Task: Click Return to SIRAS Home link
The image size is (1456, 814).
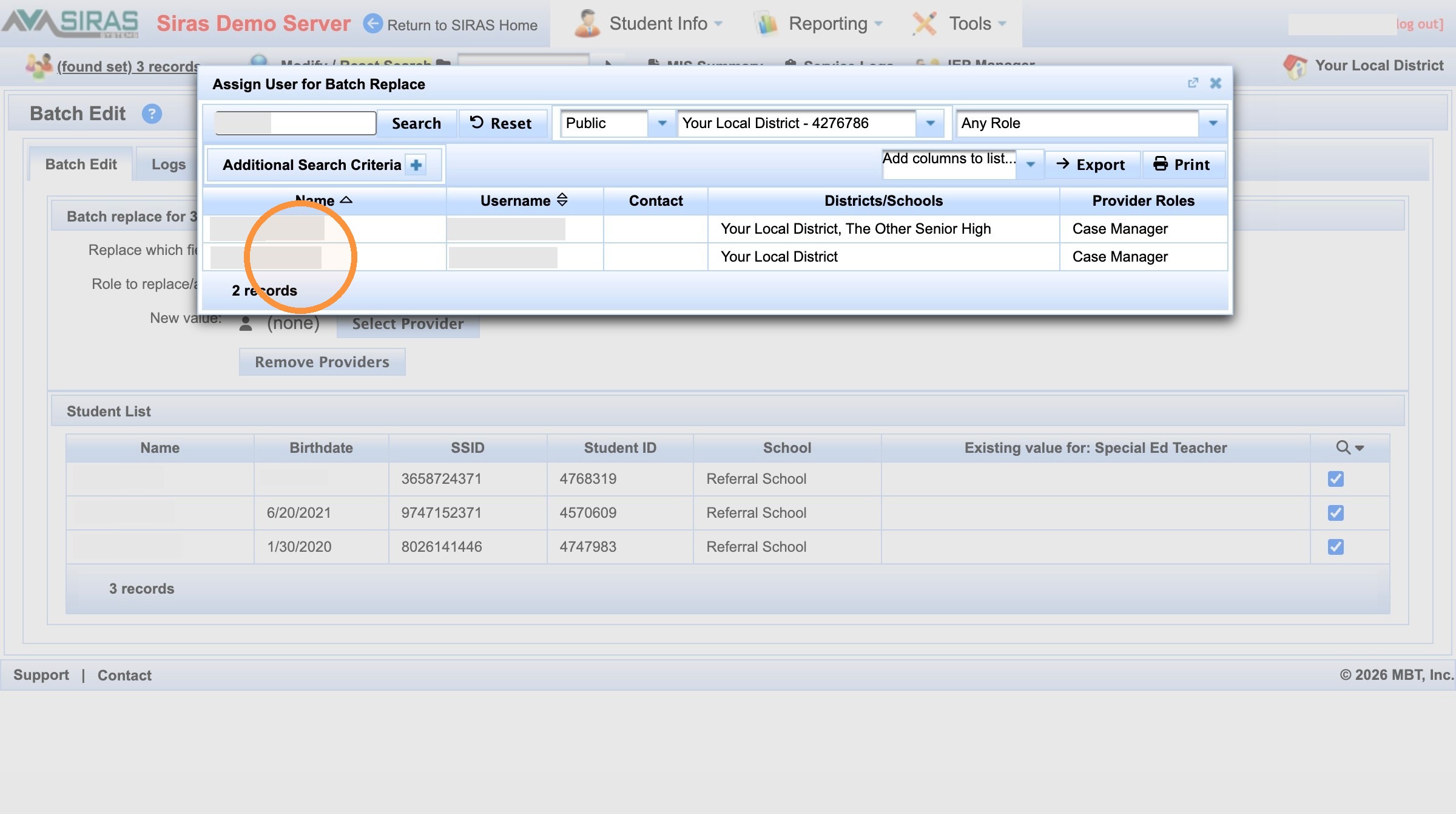Action: point(462,25)
